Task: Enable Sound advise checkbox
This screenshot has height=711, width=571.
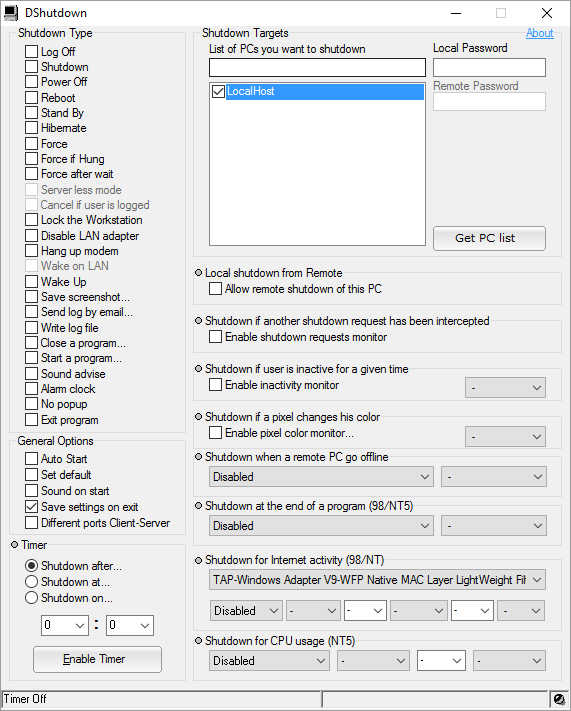Action: 31,374
